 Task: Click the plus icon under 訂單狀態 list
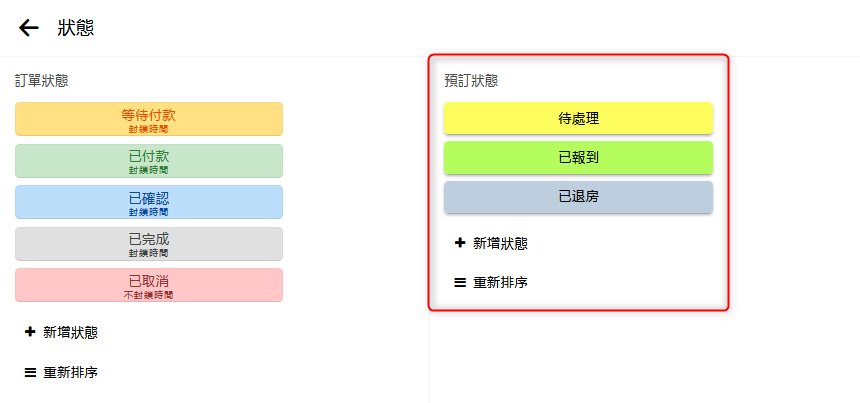tap(30, 332)
